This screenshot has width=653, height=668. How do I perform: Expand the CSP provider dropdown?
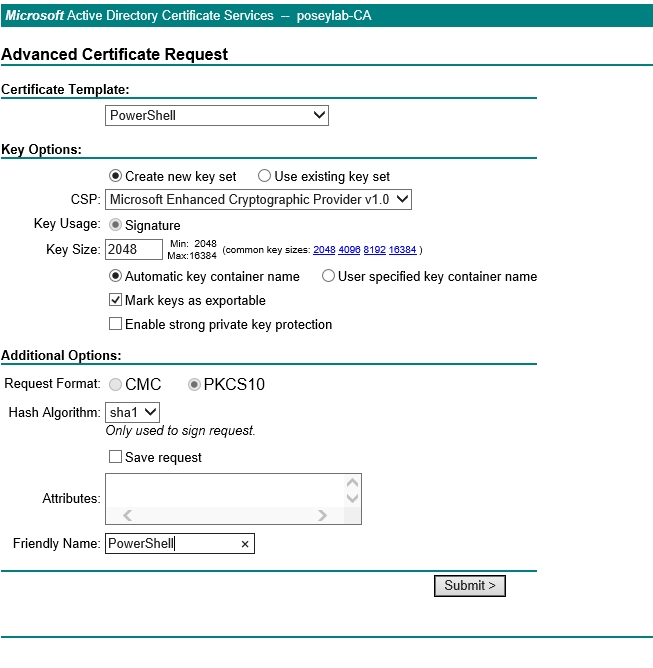(259, 199)
